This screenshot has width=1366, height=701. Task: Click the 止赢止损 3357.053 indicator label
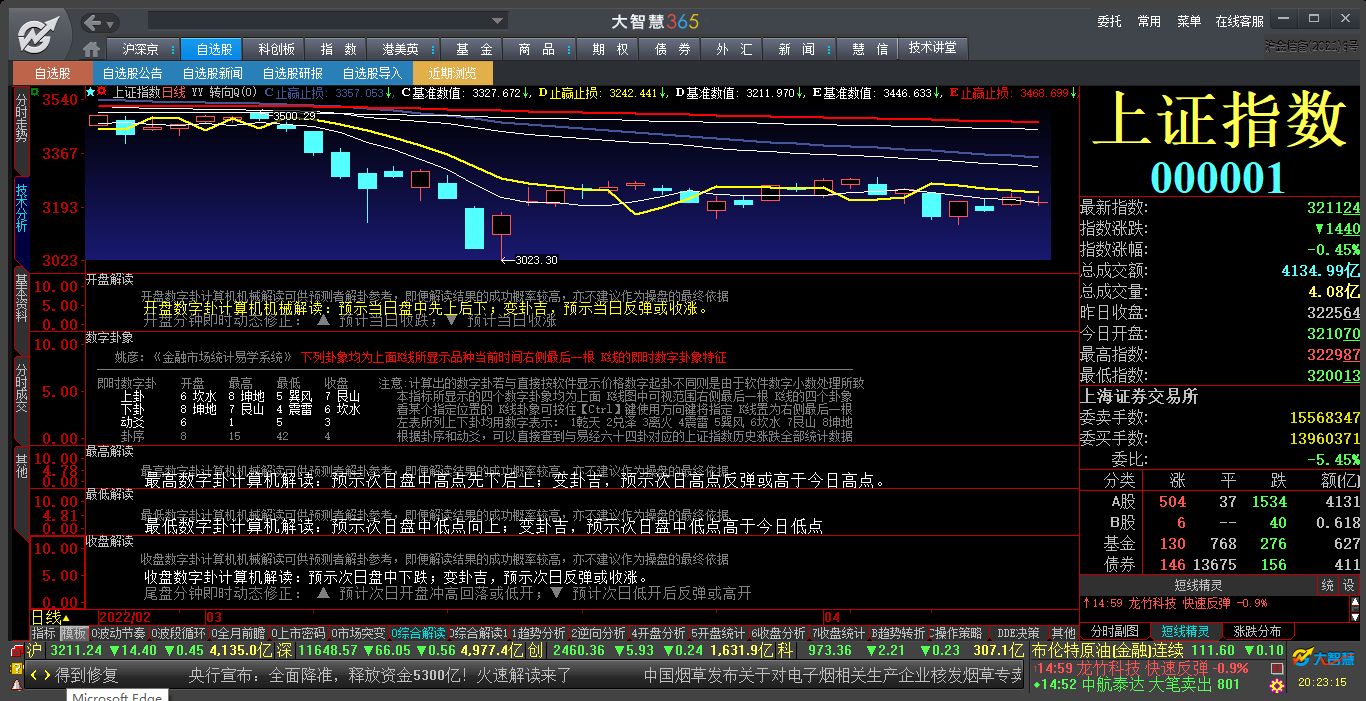tap(330, 92)
